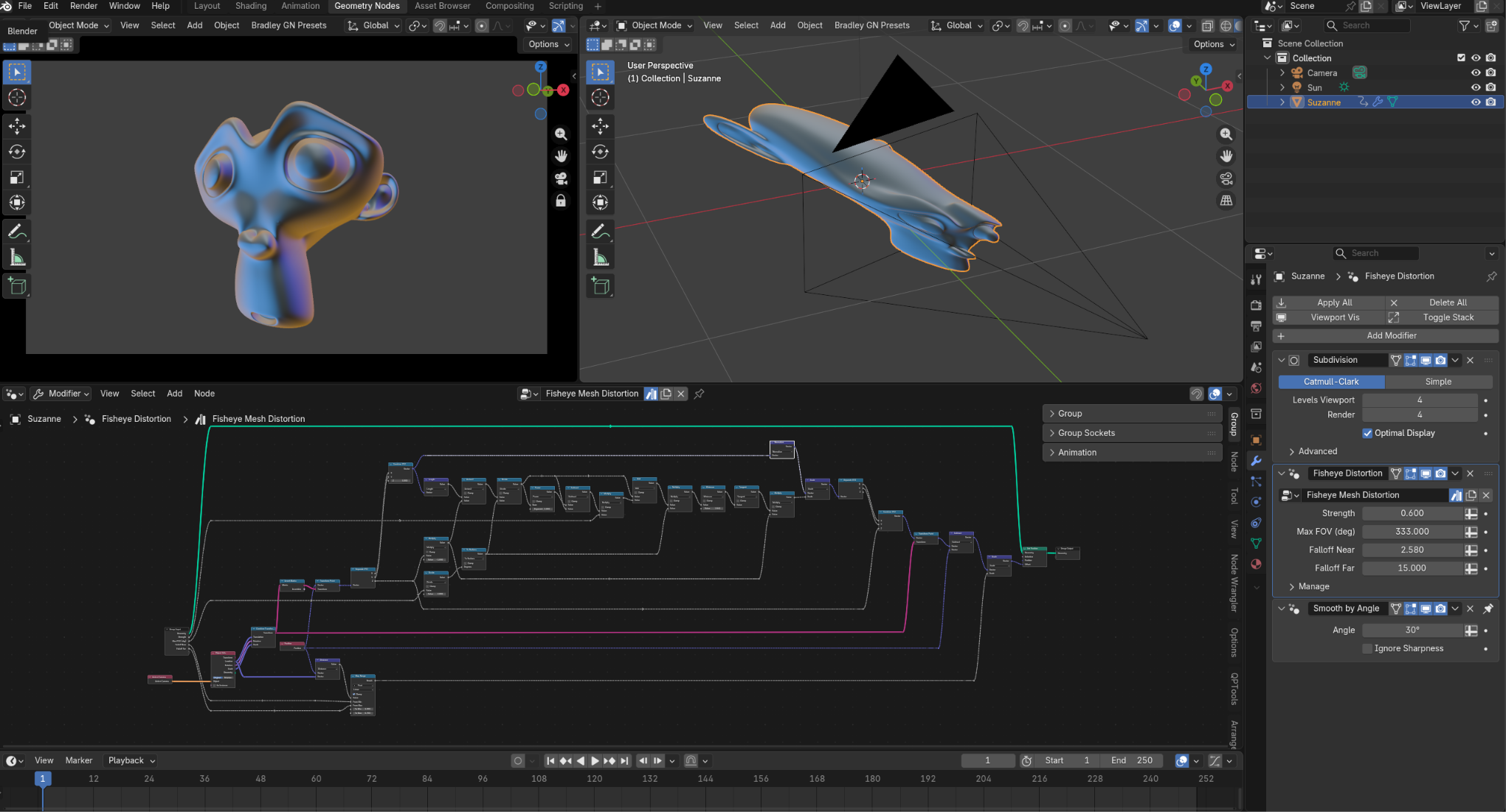Click the Apply All button
Image resolution: width=1506 pixels, height=812 pixels.
1329,302
